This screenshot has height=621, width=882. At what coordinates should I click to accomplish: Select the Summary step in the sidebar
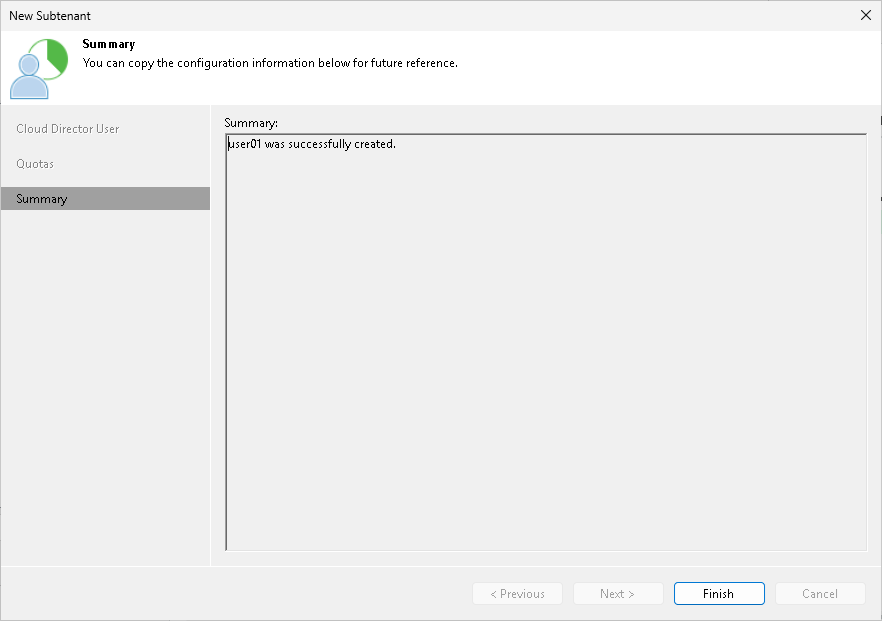tap(41, 198)
